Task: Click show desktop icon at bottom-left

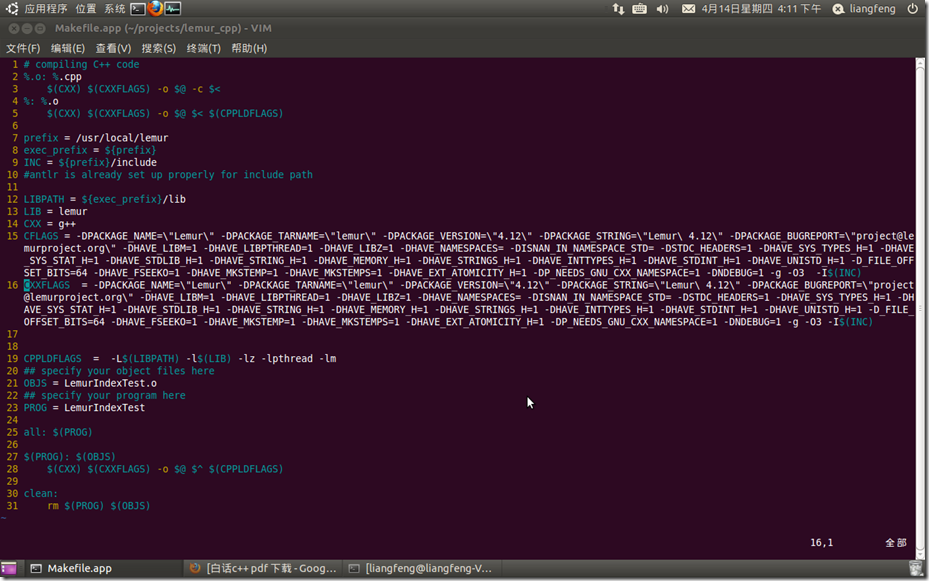Action: pyautogui.click(x=9, y=568)
